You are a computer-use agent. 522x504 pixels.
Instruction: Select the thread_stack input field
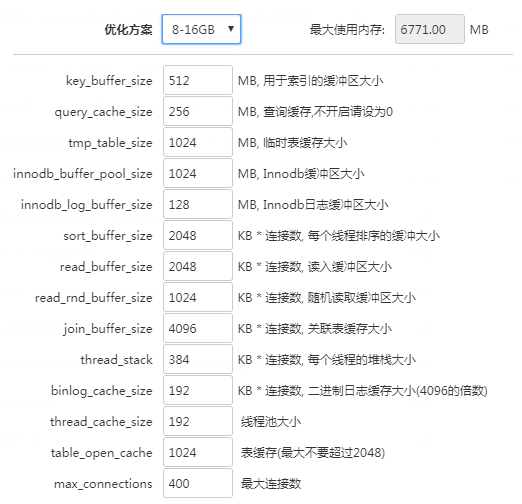point(198,359)
